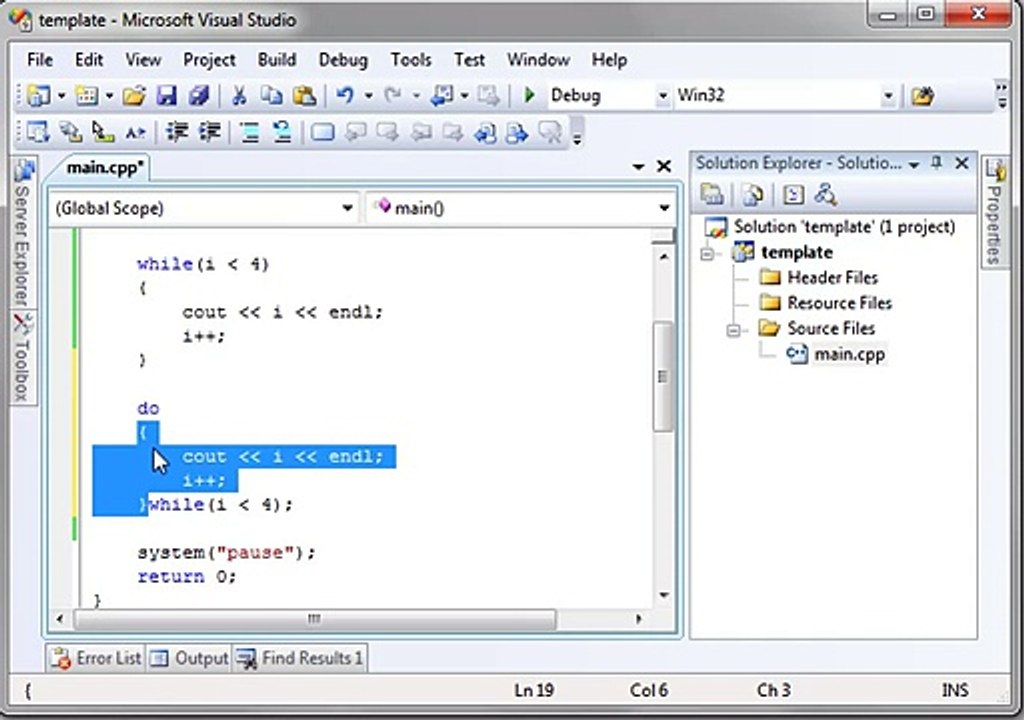The width and height of the screenshot is (1024, 720).
Task: Click the Display Parameter Info icon
Action: pos(71,133)
